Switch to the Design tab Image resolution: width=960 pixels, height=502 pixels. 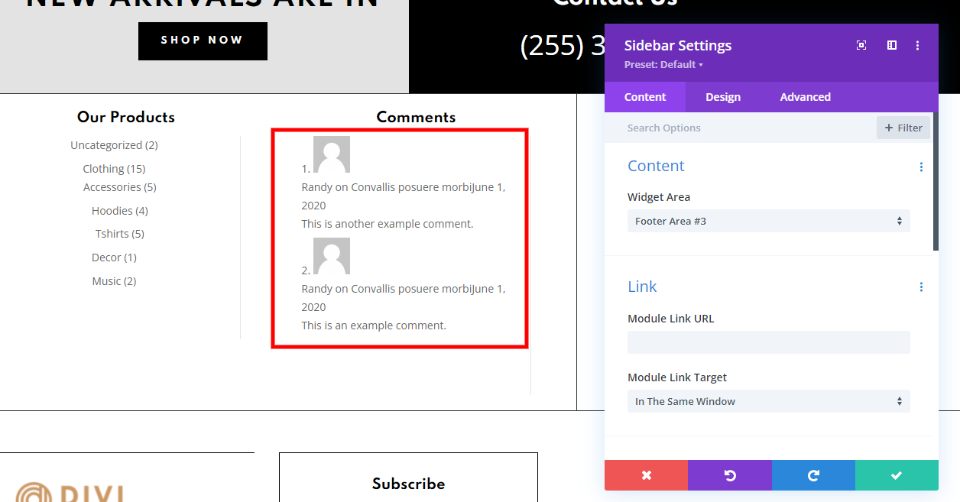tap(723, 97)
